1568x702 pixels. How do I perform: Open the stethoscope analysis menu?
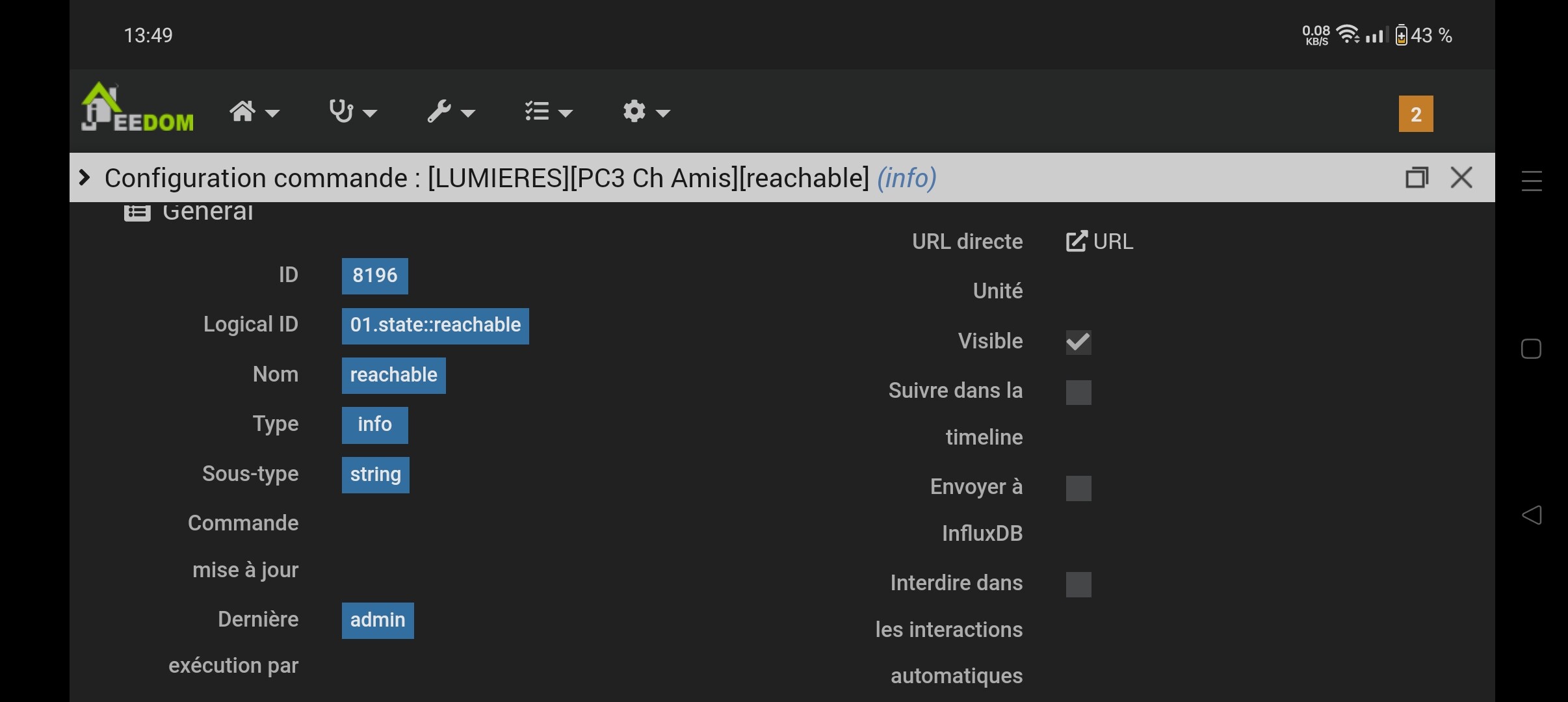(352, 112)
